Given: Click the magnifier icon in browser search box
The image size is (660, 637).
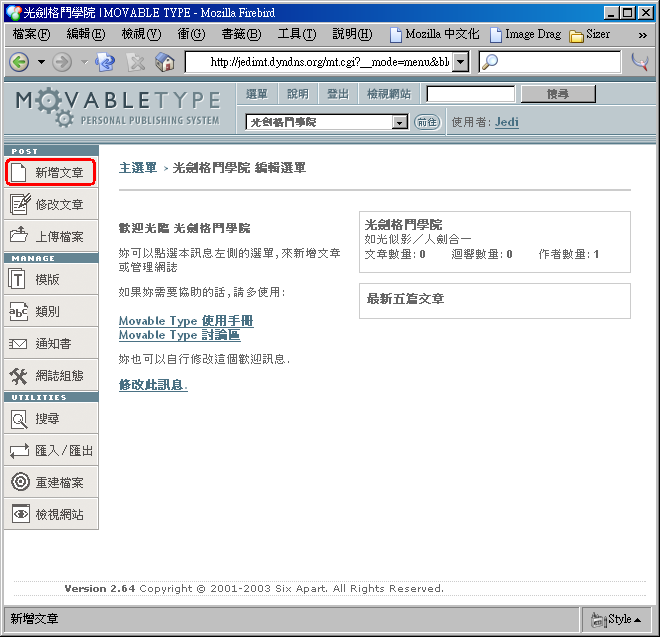Looking at the screenshot, I should (x=490, y=62).
